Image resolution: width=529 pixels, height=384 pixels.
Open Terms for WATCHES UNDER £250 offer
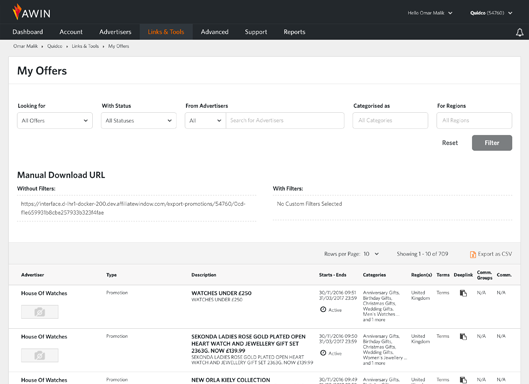[x=443, y=293]
